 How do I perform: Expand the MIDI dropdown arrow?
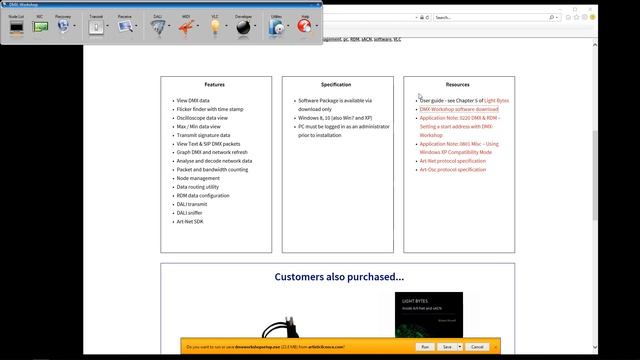pos(198,26)
